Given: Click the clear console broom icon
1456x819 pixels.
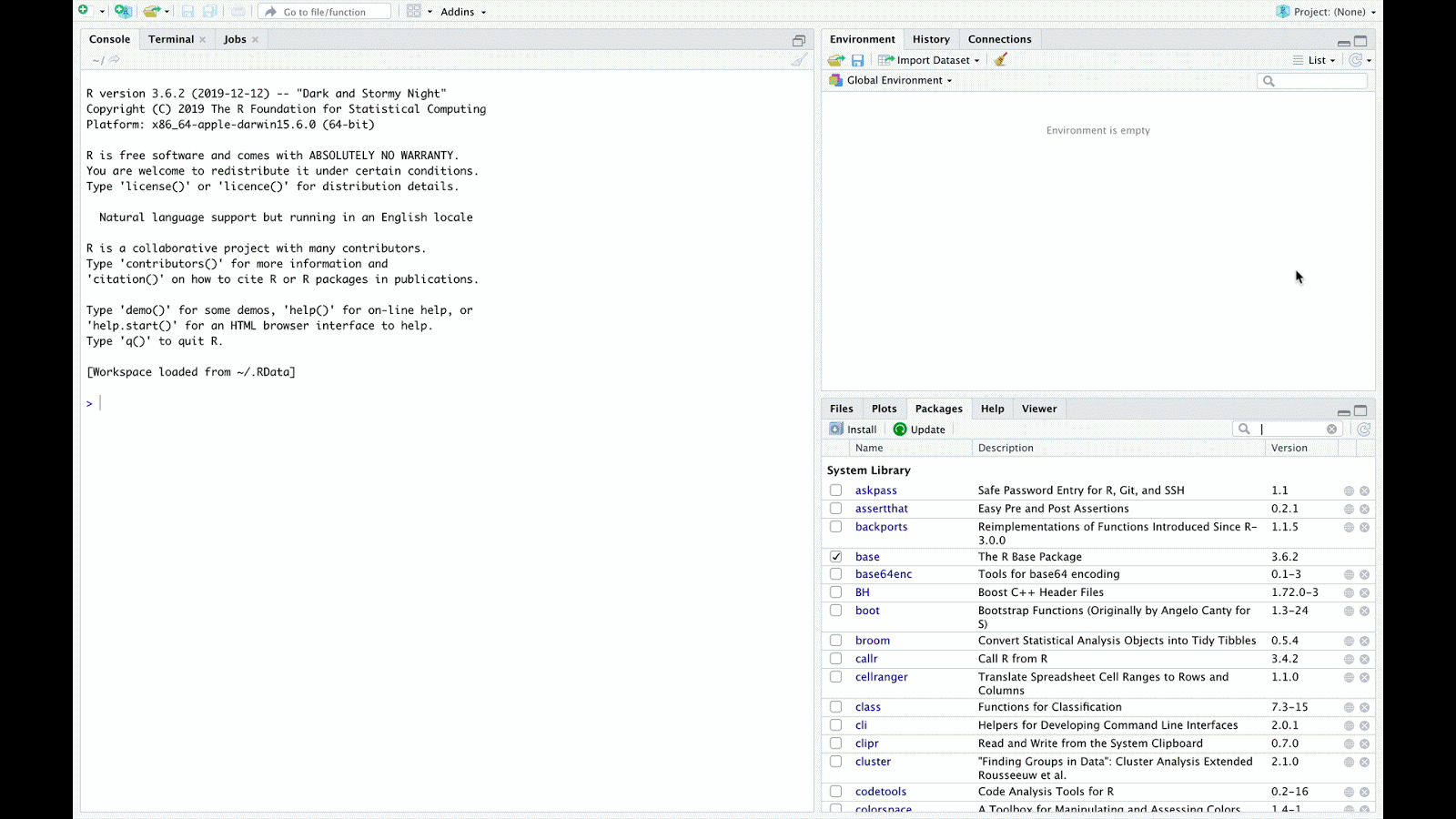Looking at the screenshot, I should tap(799, 60).
